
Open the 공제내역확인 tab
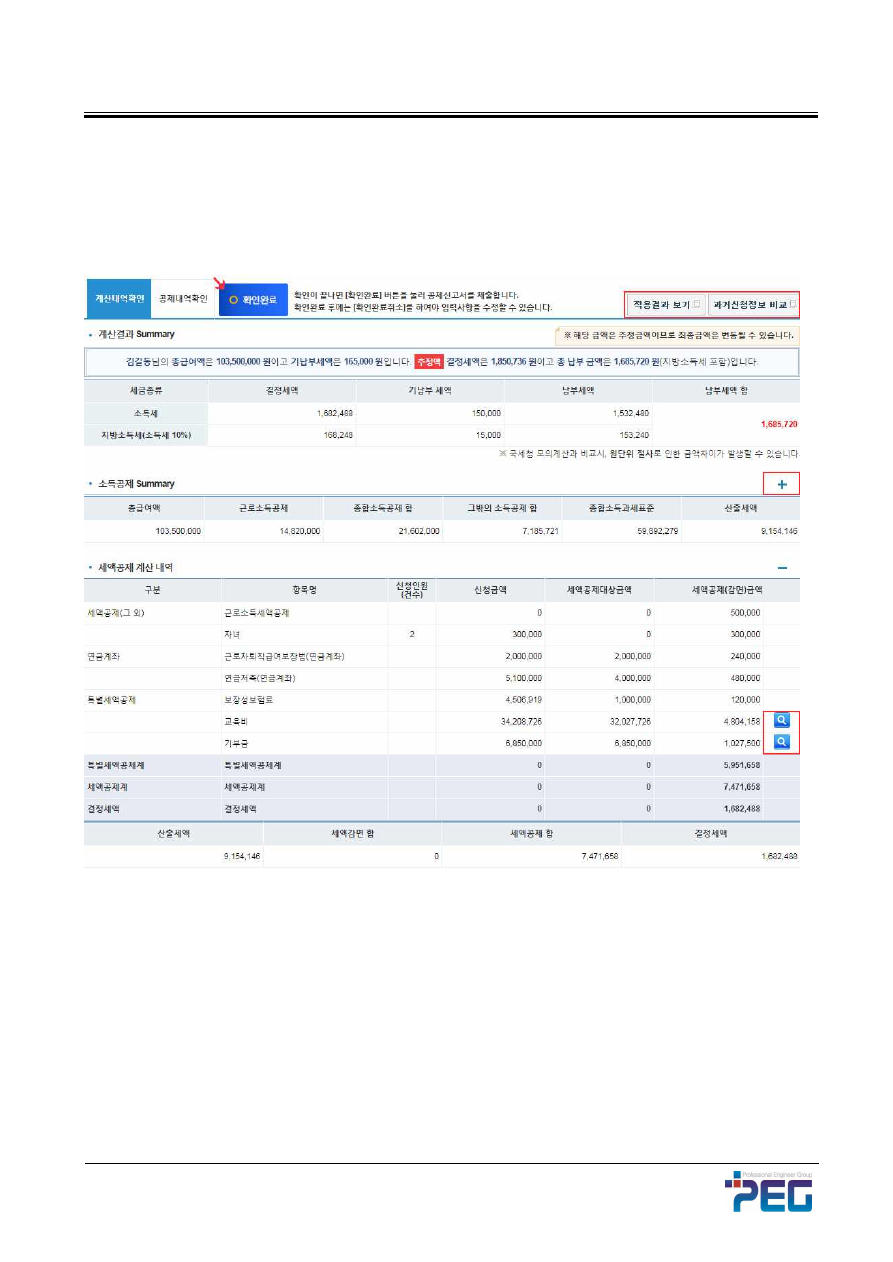click(x=184, y=299)
